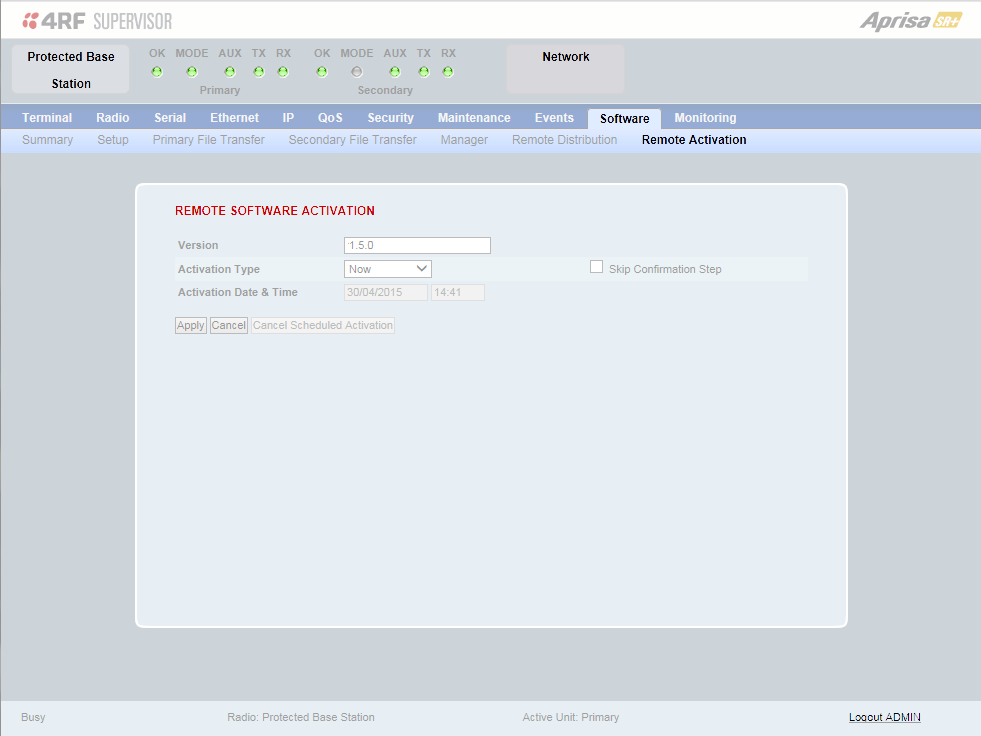Select the Network panel button
The height and width of the screenshot is (736, 981).
pyautogui.click(x=566, y=69)
